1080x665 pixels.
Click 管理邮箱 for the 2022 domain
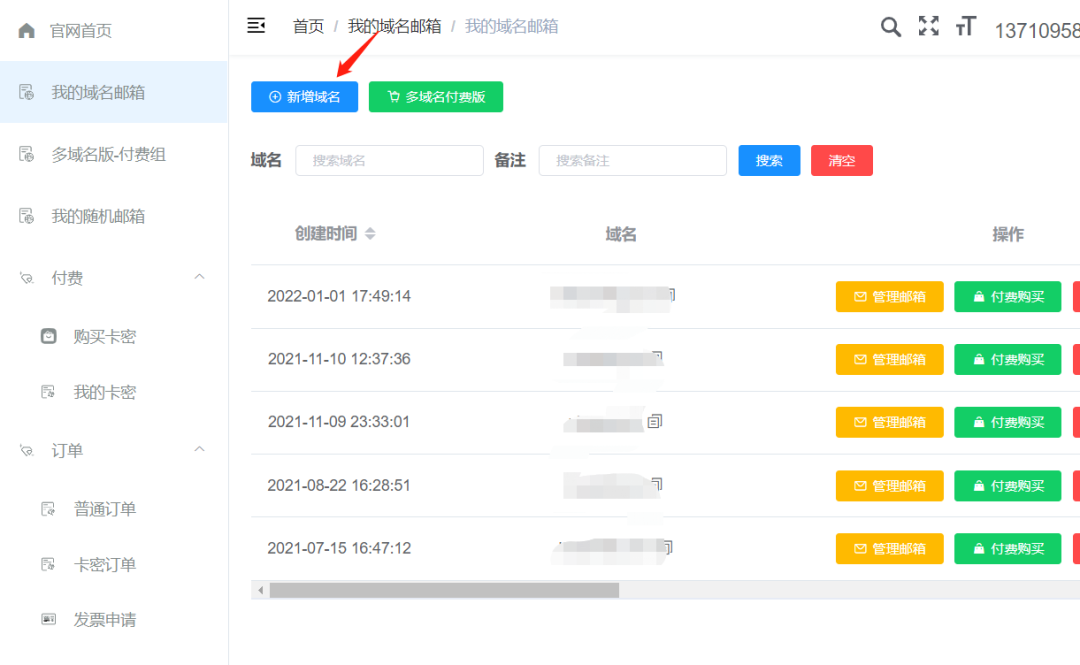889,296
